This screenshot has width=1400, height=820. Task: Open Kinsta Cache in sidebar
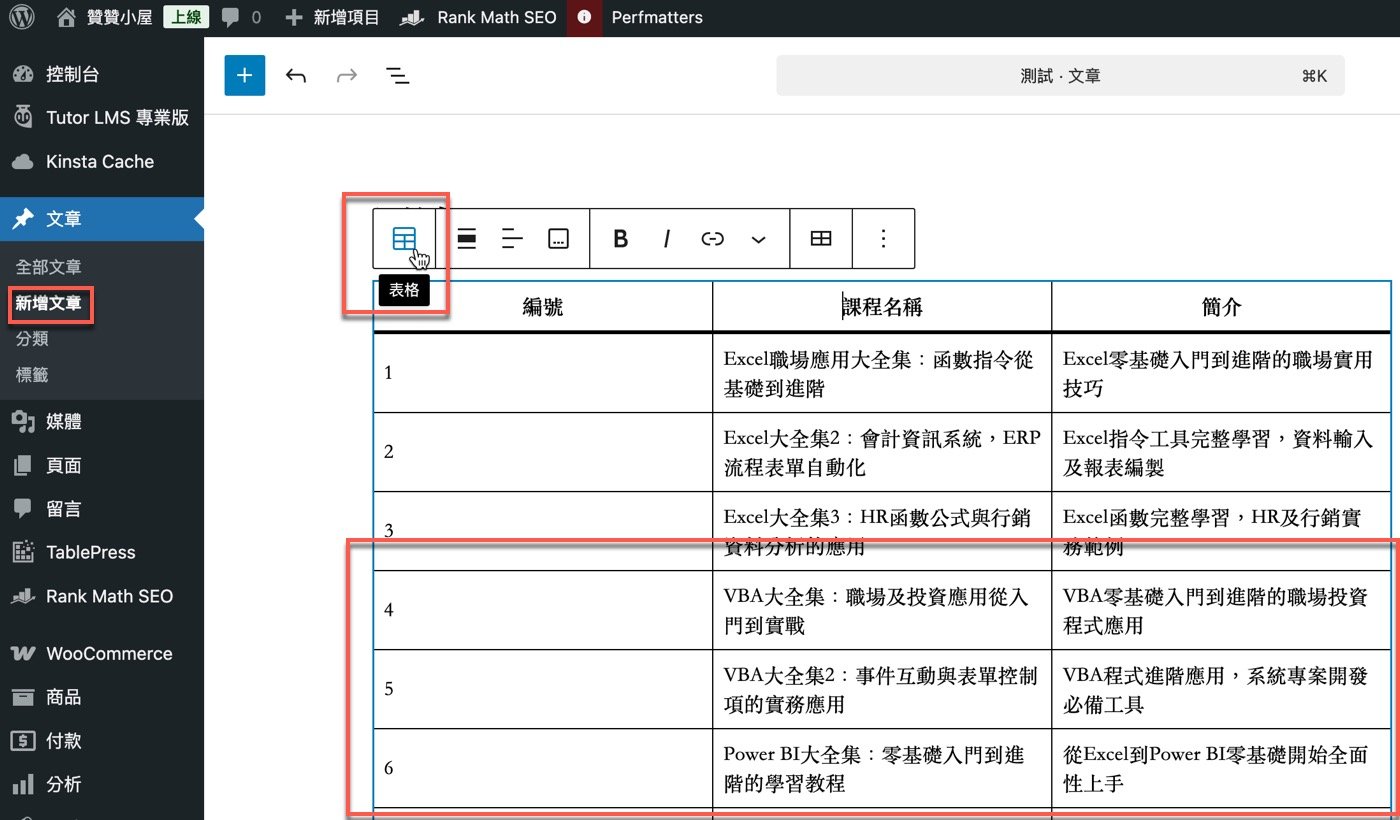tap(102, 161)
